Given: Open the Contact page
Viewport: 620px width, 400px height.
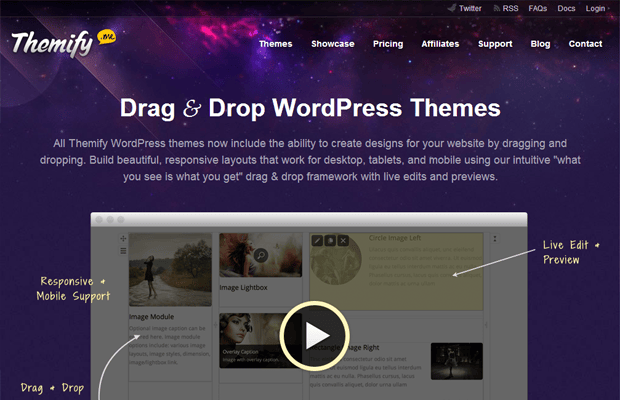Looking at the screenshot, I should pos(585,44).
